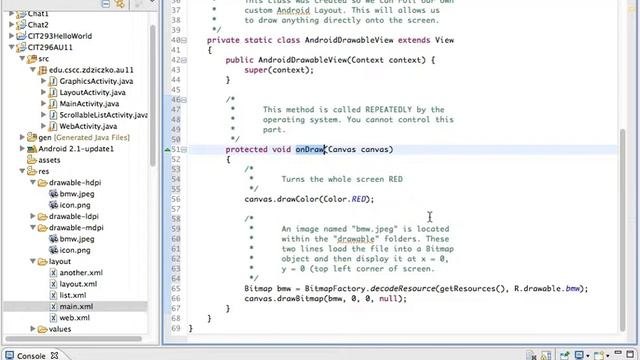Collapse the CIT296AU11 project

pos(11,47)
